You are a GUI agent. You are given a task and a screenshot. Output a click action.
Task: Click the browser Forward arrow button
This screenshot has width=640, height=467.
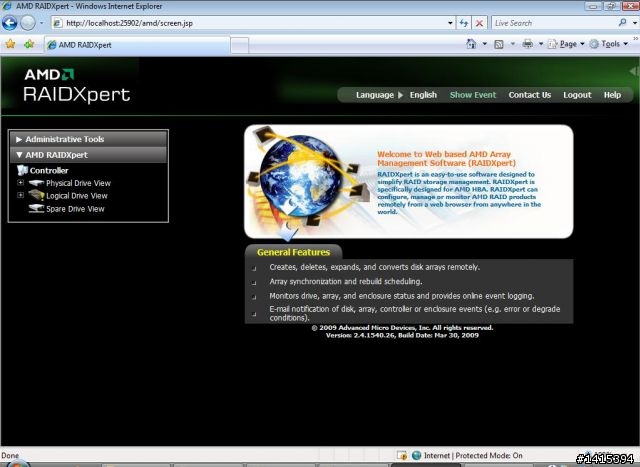[x=28, y=23]
